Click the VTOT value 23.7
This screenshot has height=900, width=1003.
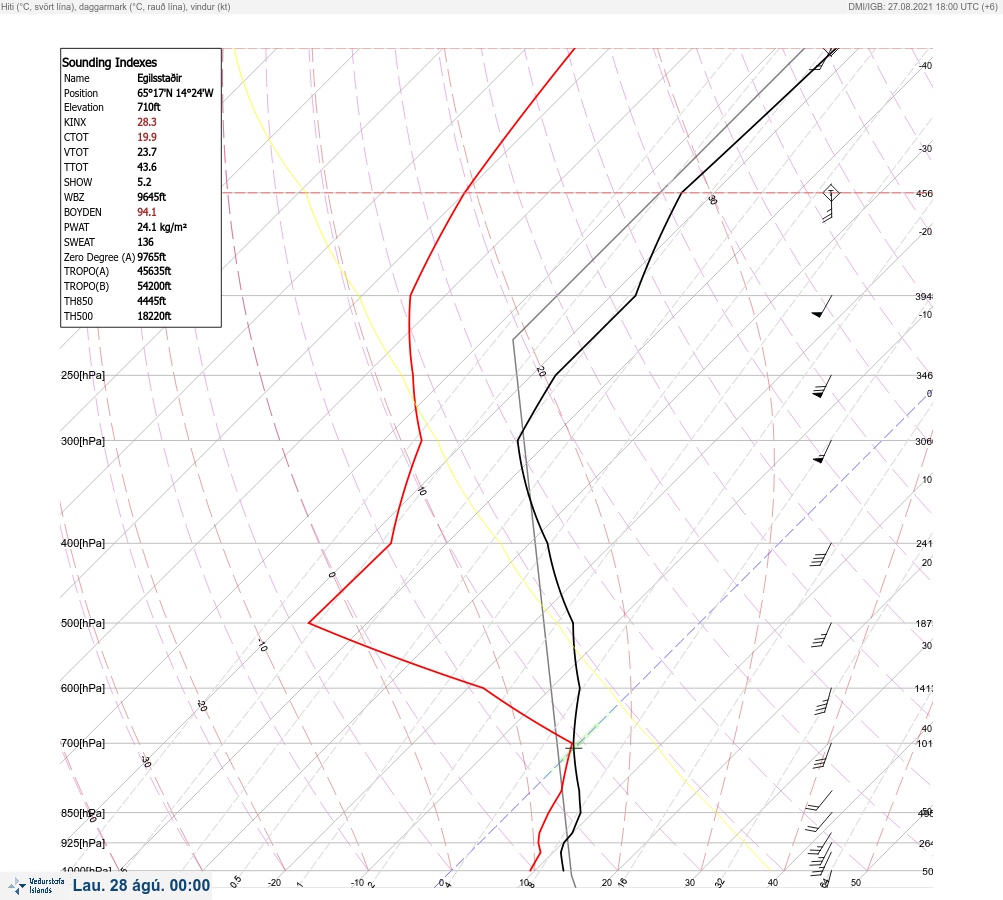pyautogui.click(x=146, y=152)
